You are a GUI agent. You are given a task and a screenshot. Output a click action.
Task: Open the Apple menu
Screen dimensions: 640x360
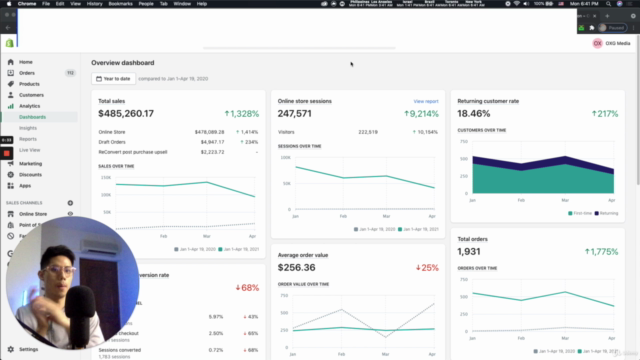point(9,4)
